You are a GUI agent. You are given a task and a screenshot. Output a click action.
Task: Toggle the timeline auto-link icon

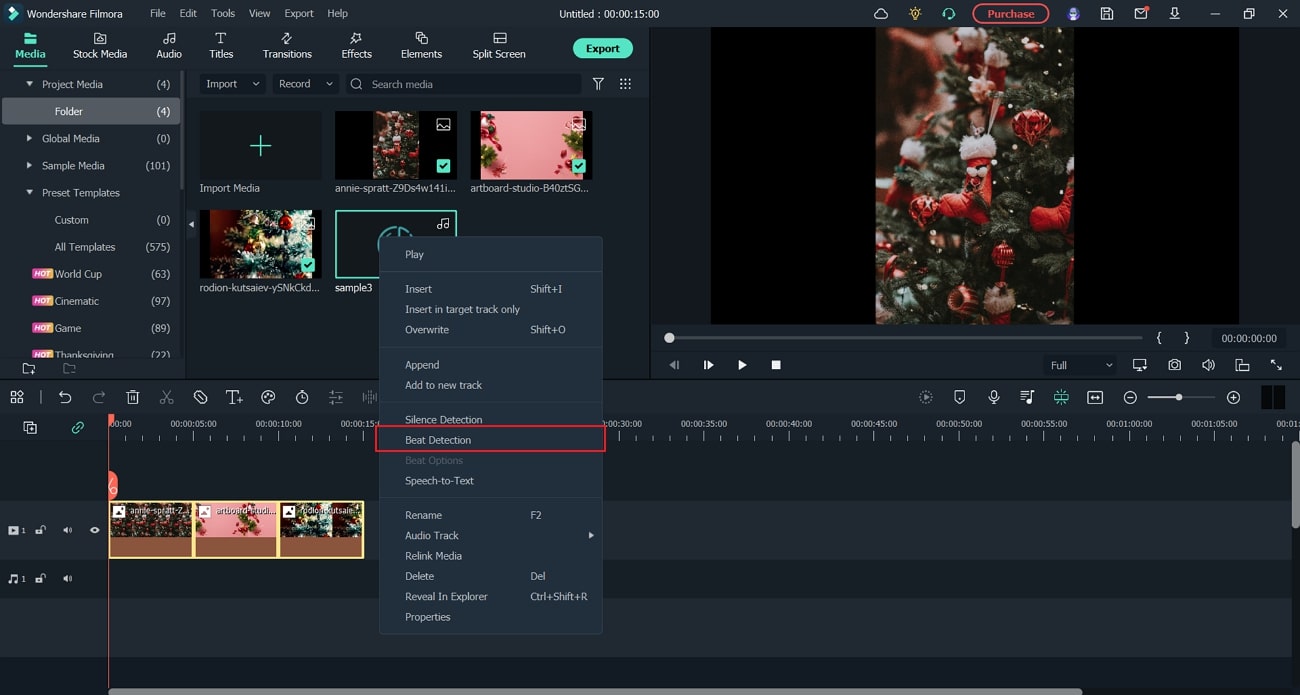77,427
